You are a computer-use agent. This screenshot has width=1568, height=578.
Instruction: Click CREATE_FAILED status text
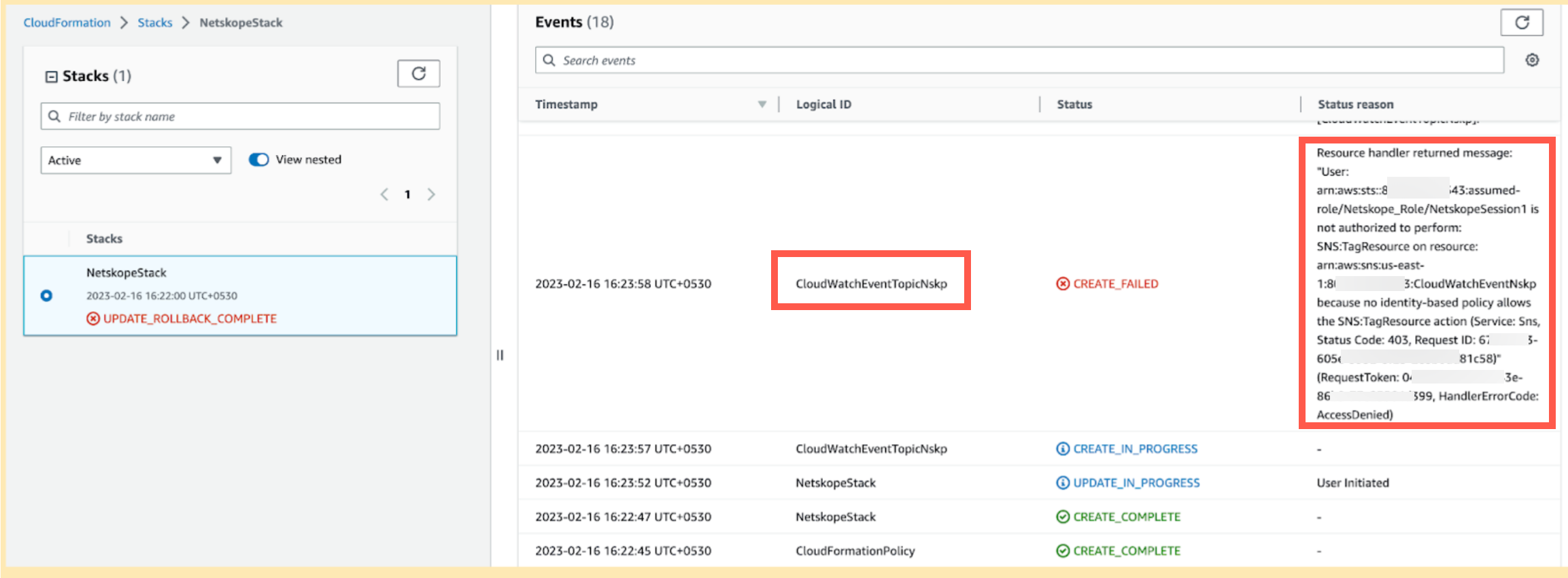[1116, 284]
